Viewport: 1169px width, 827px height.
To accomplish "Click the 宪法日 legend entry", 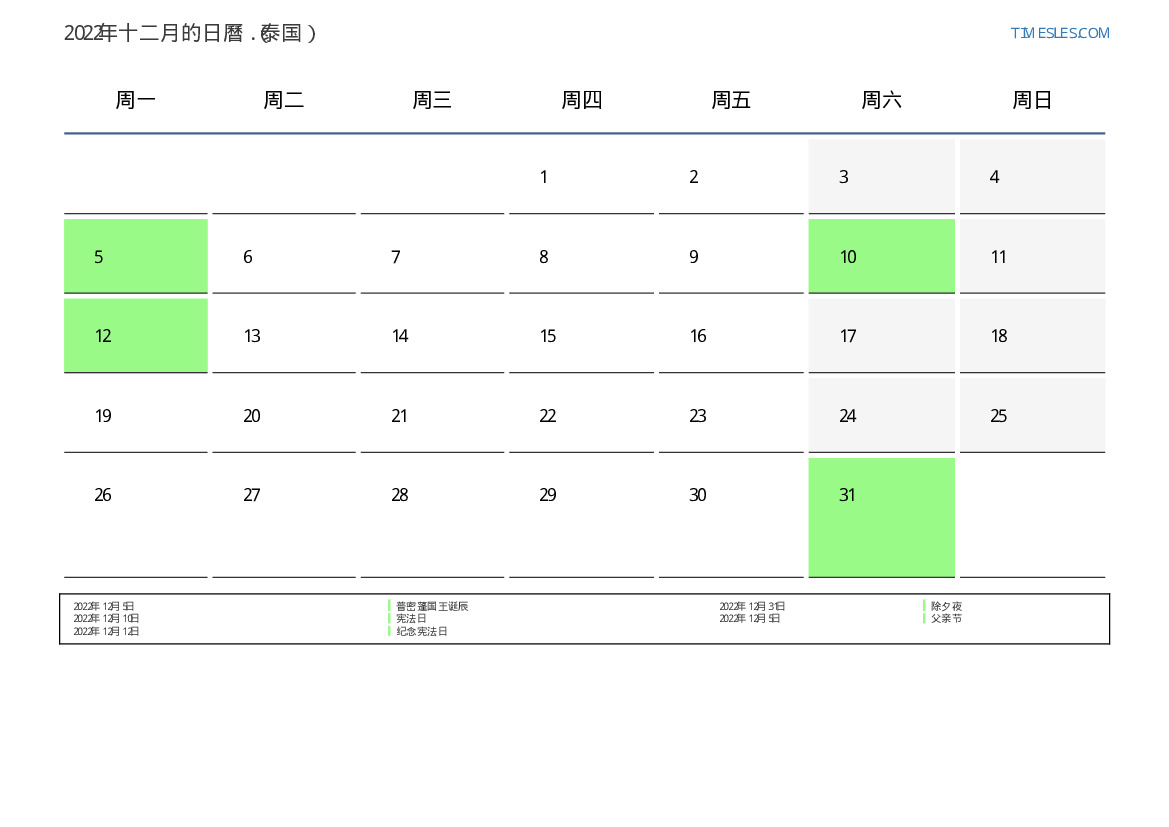I will pyautogui.click(x=411, y=618).
